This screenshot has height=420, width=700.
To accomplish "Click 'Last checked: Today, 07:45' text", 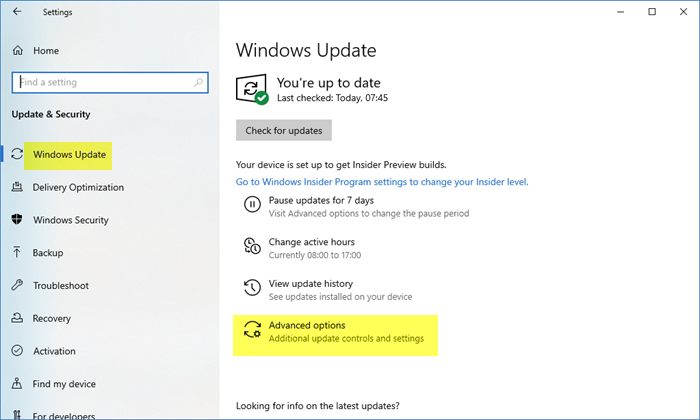I will 333,98.
